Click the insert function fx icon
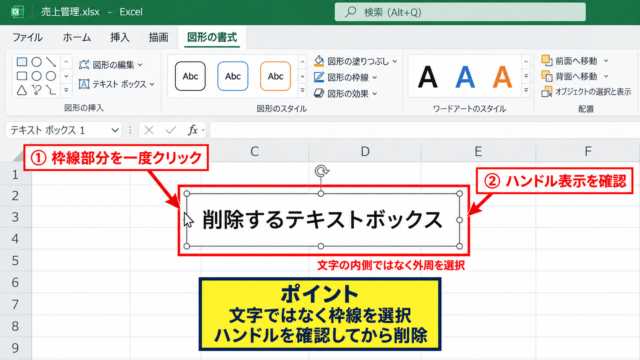The width and height of the screenshot is (640, 360). (x=193, y=130)
